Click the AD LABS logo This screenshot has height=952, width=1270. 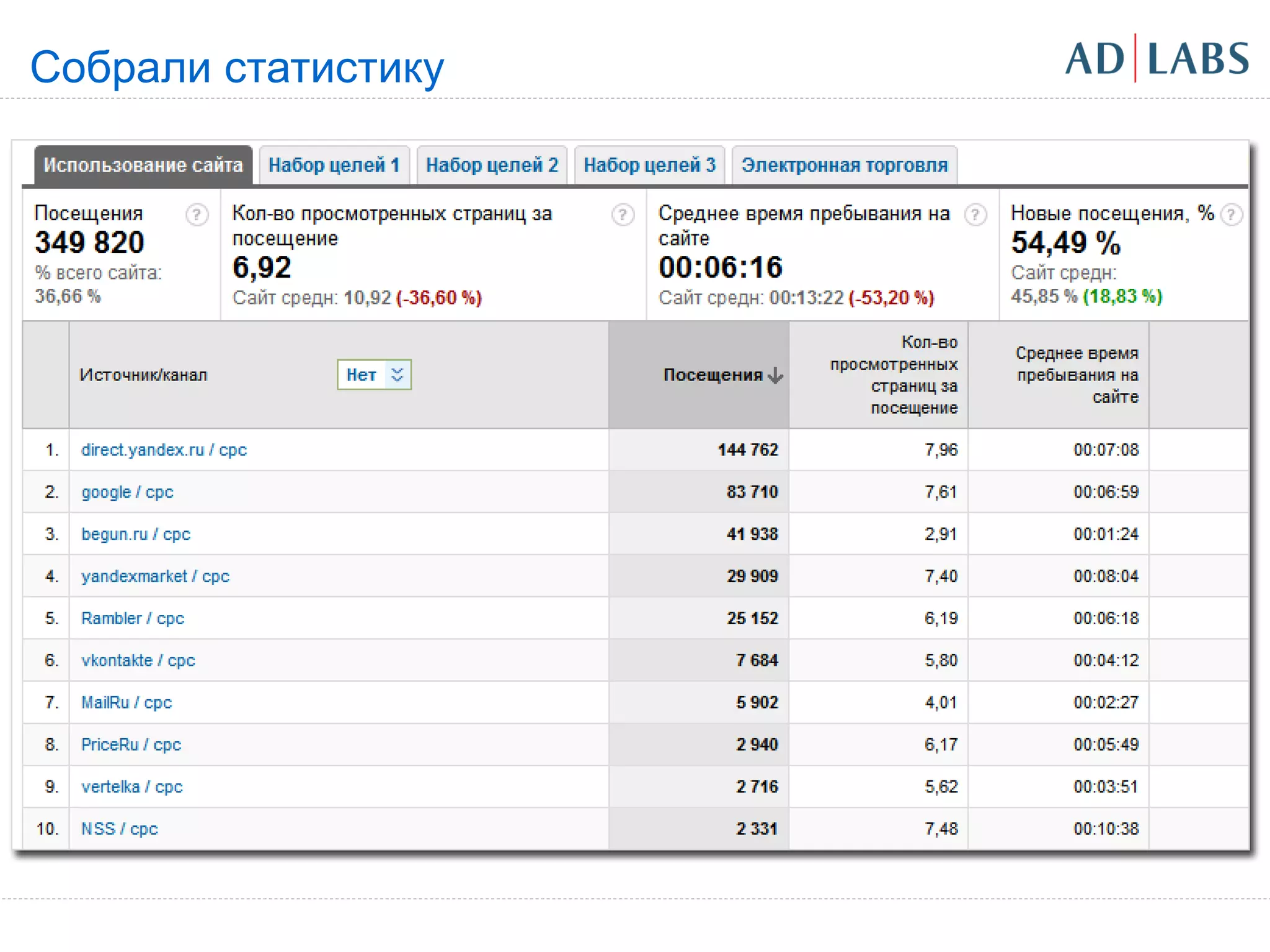click(x=1157, y=59)
